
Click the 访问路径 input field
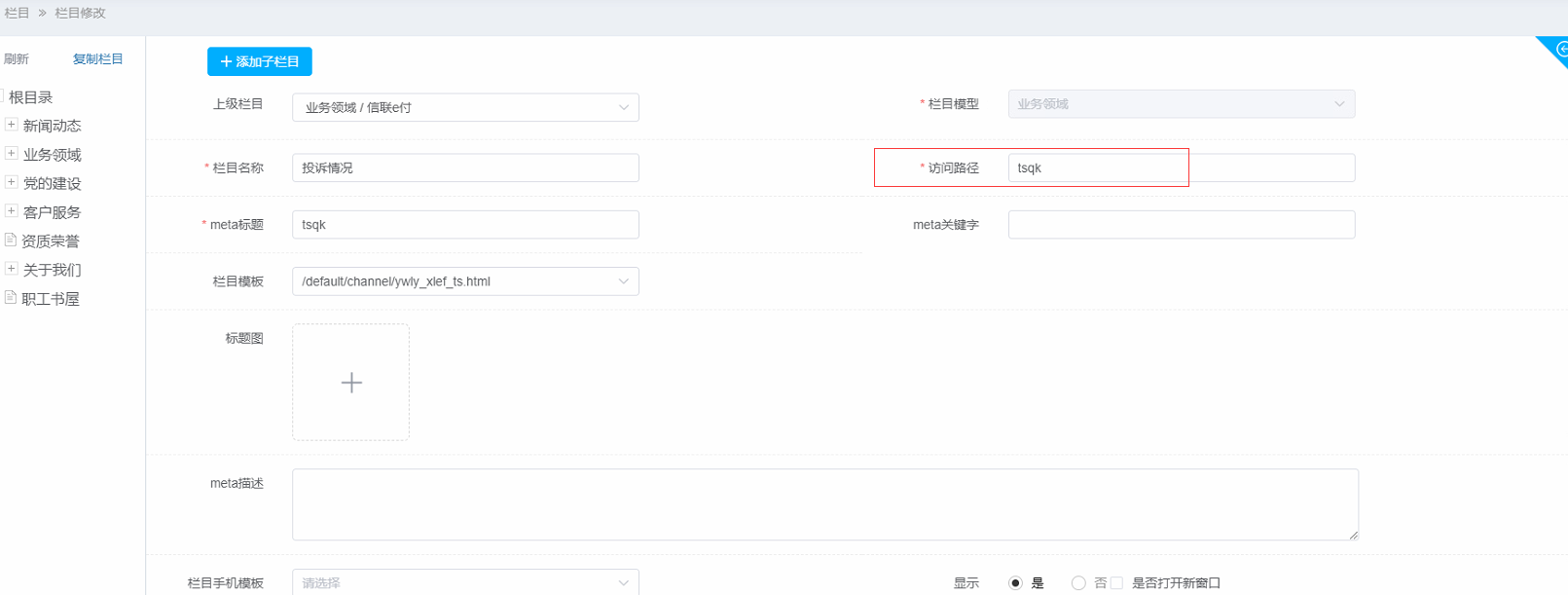point(1182,167)
